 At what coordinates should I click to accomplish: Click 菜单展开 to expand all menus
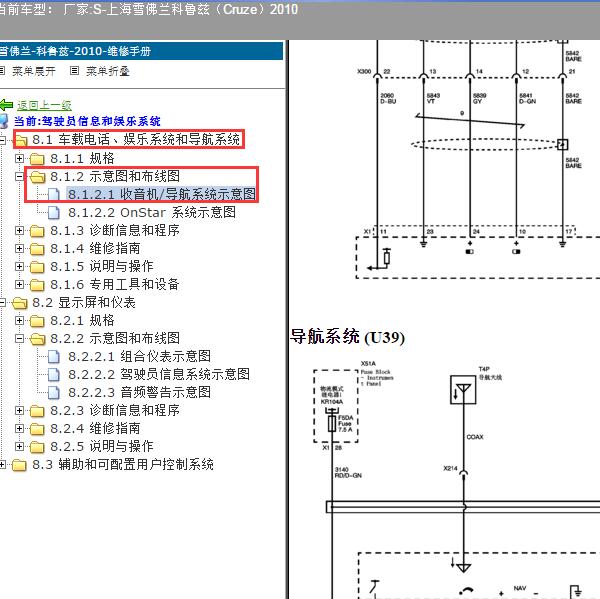(34, 71)
